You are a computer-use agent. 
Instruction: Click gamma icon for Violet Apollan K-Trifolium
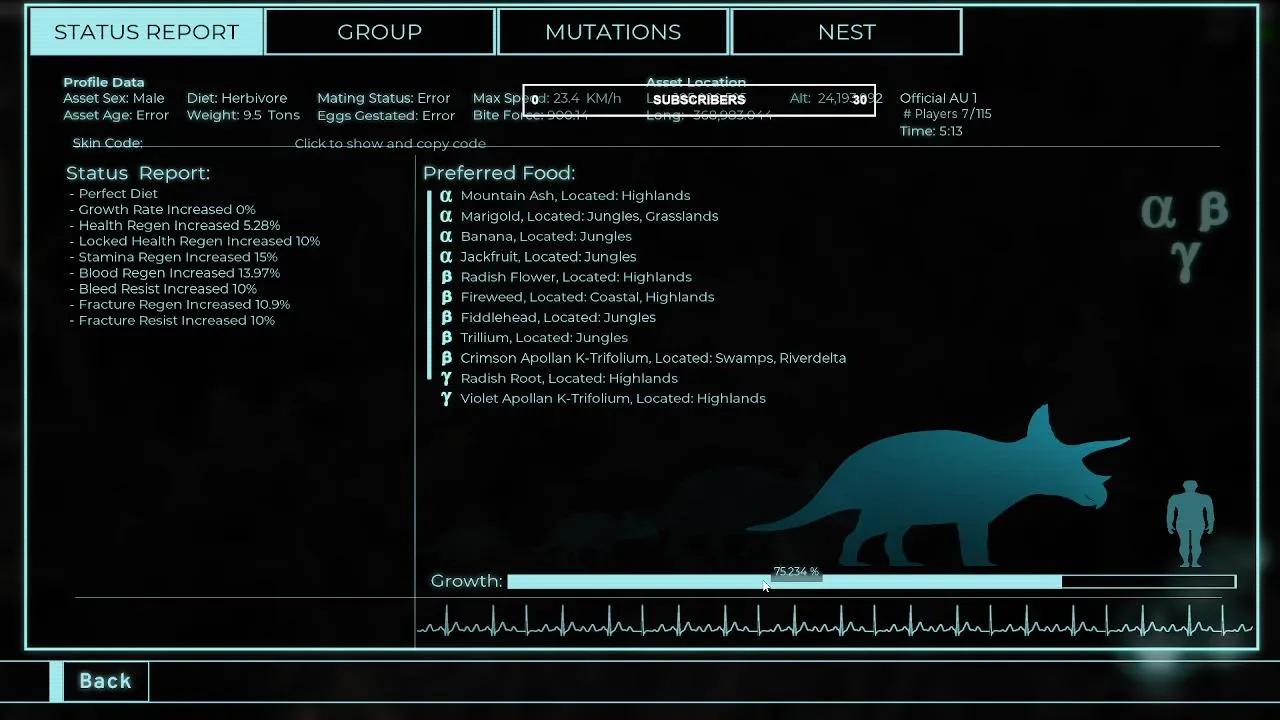[446, 398]
